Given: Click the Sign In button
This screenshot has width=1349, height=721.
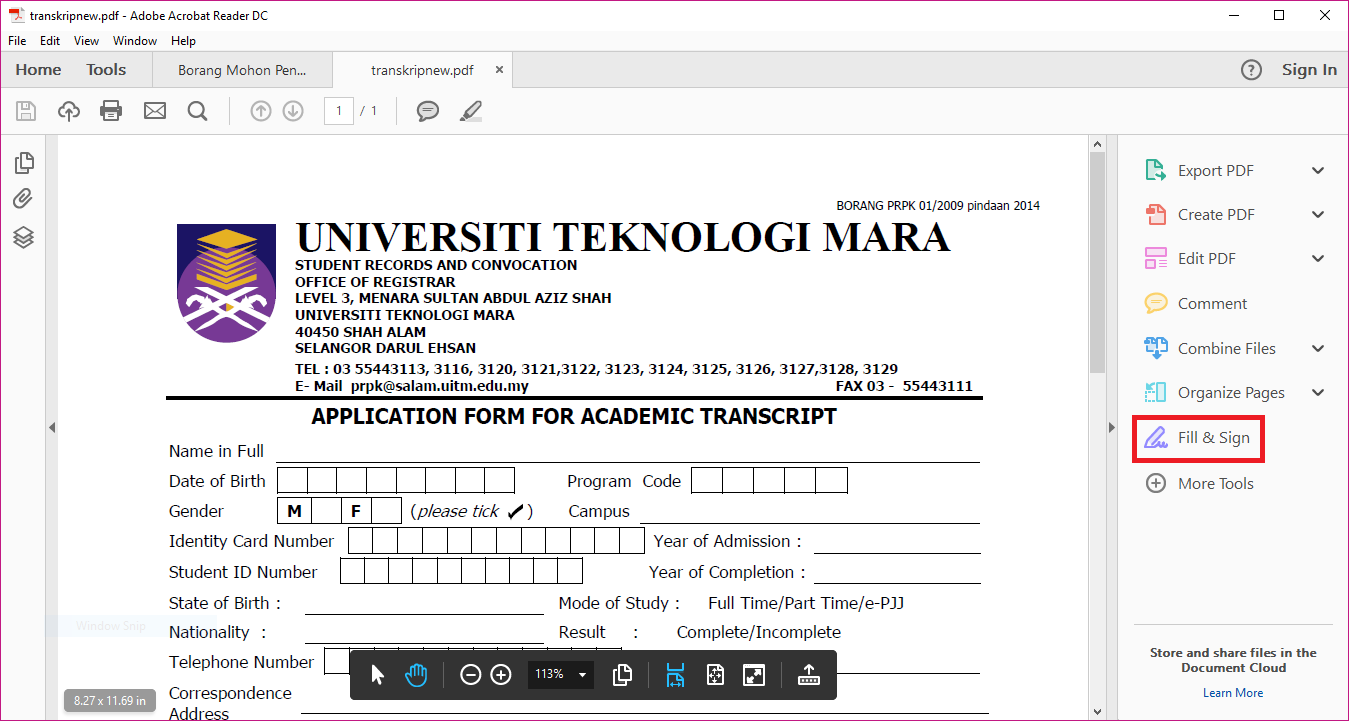Looking at the screenshot, I should tap(1309, 70).
